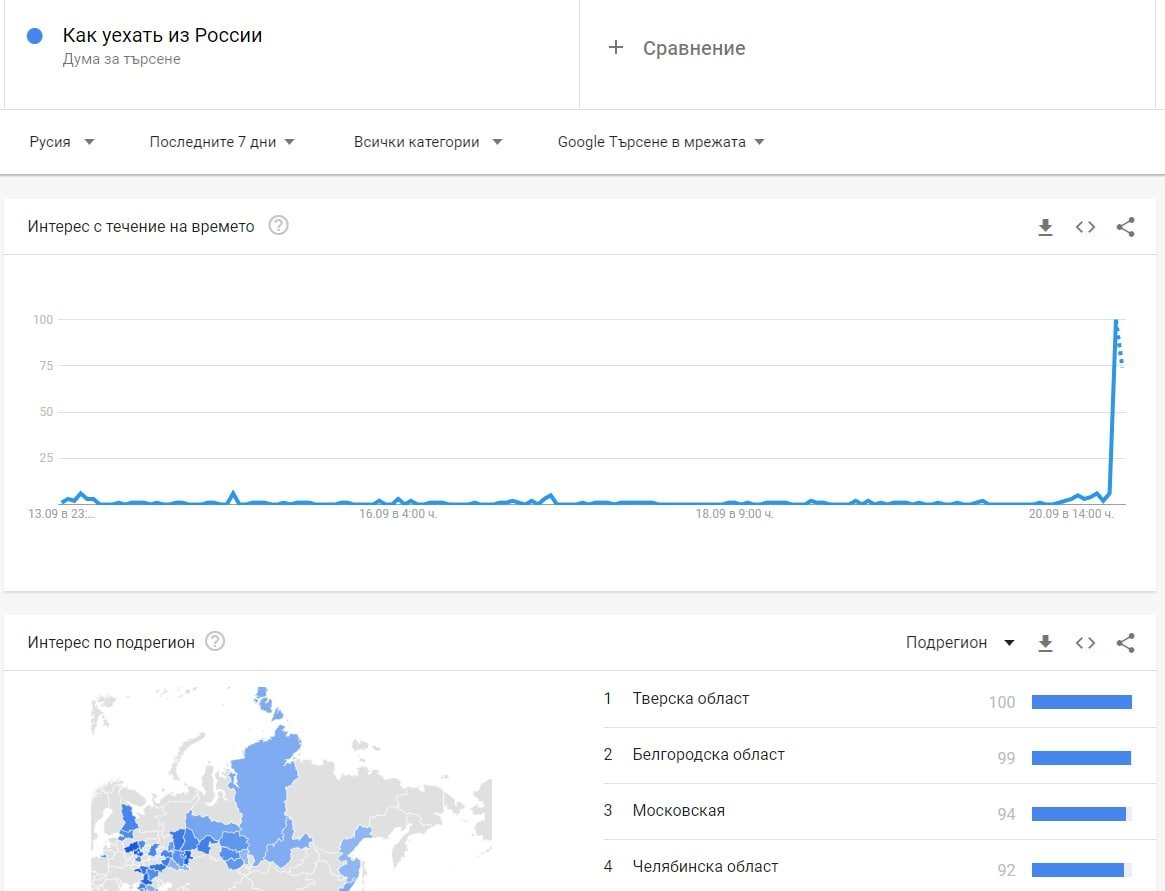The image size is (1165, 891).
Task: Click embed code icon for time chart
Action: pyautogui.click(x=1085, y=227)
